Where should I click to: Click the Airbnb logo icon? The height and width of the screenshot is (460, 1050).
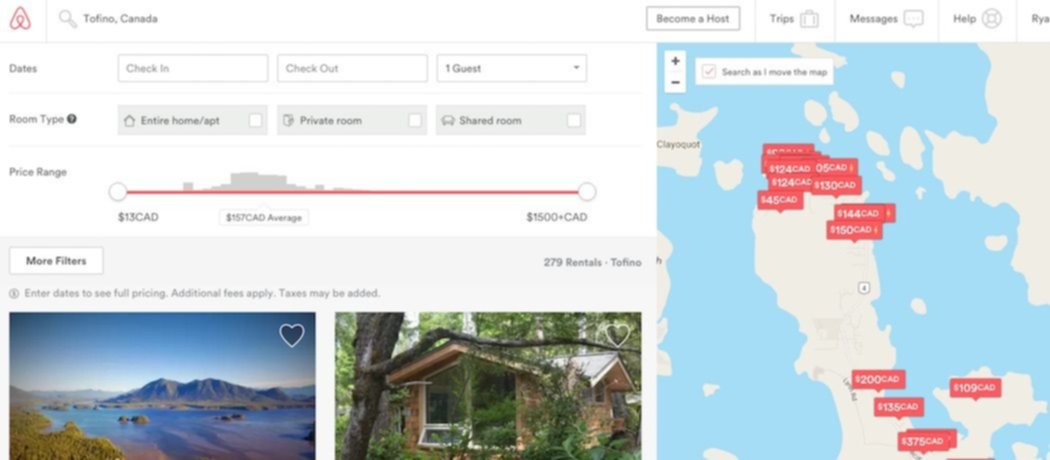20,19
